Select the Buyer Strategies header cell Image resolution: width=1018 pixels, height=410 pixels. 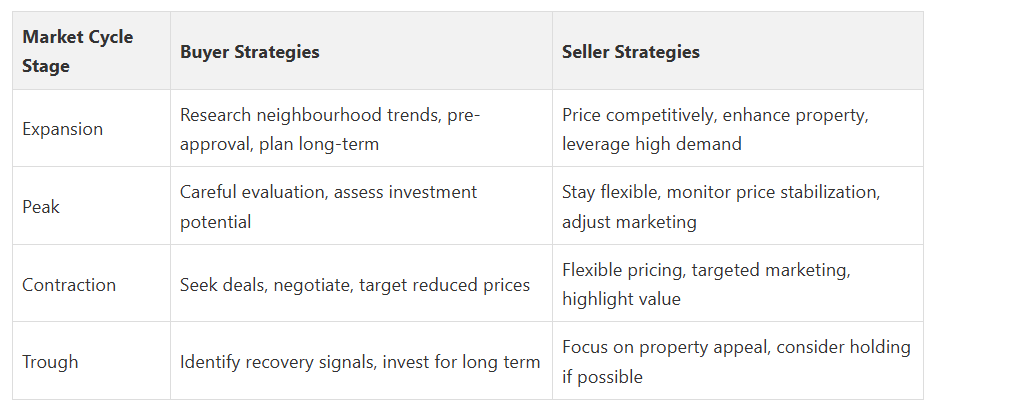pos(362,51)
